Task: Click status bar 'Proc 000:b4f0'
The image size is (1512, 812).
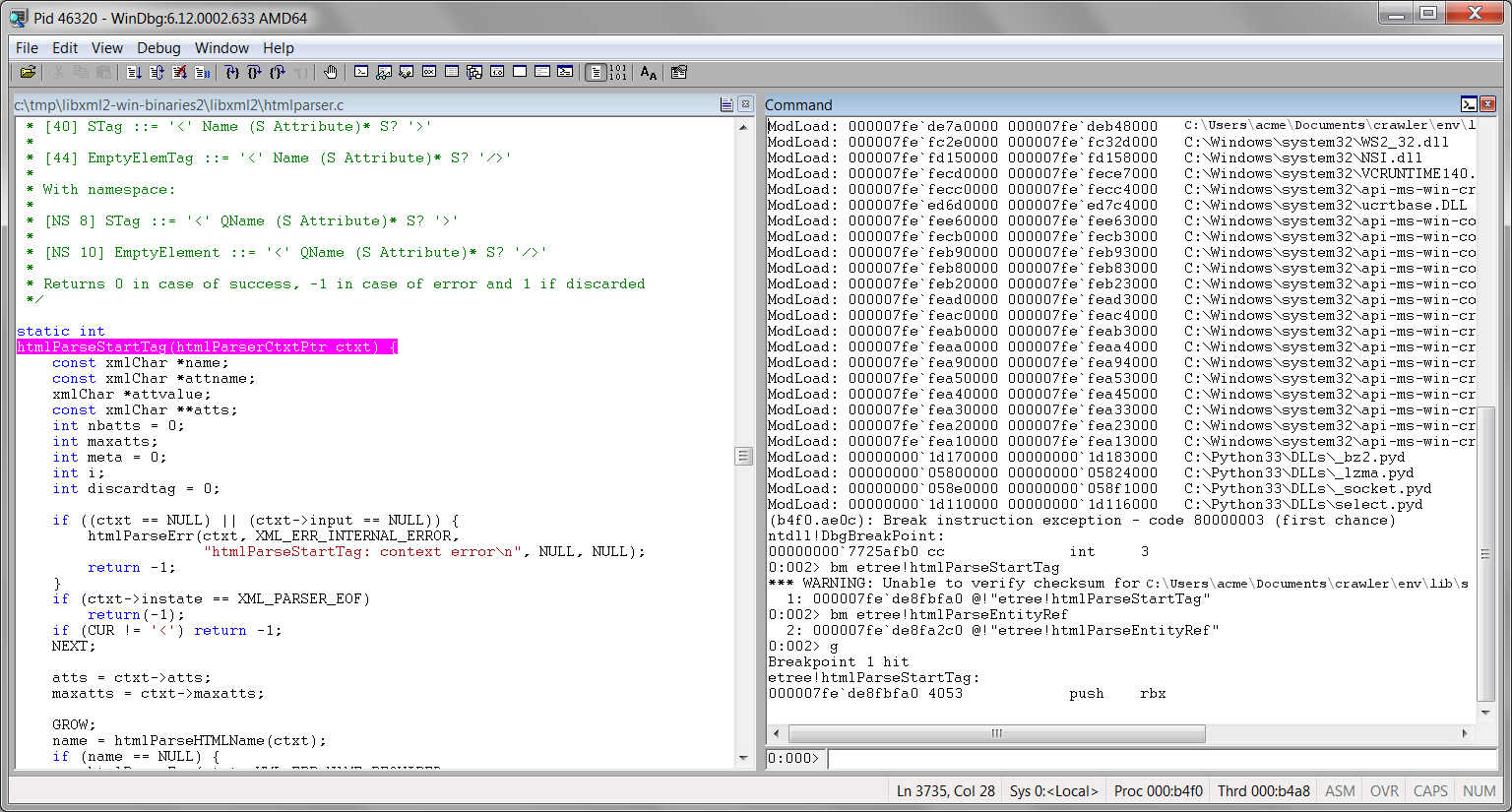Action: coord(1158,790)
